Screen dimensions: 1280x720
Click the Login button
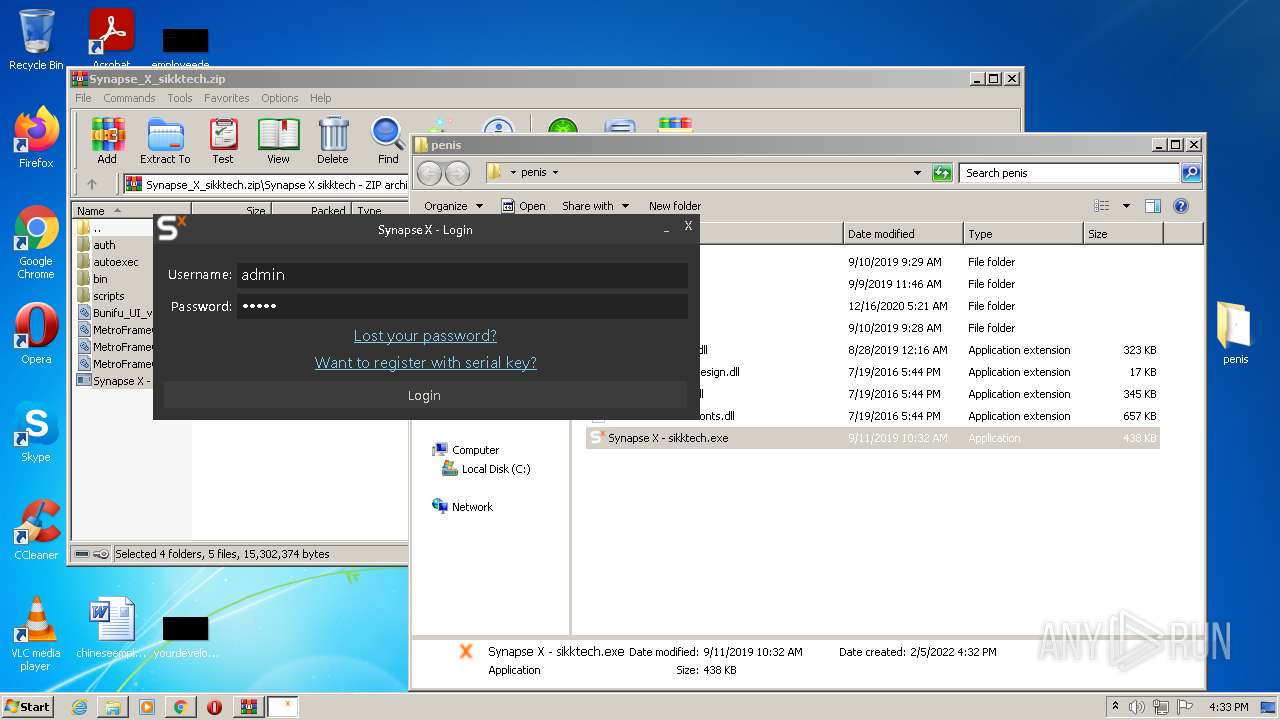click(424, 395)
